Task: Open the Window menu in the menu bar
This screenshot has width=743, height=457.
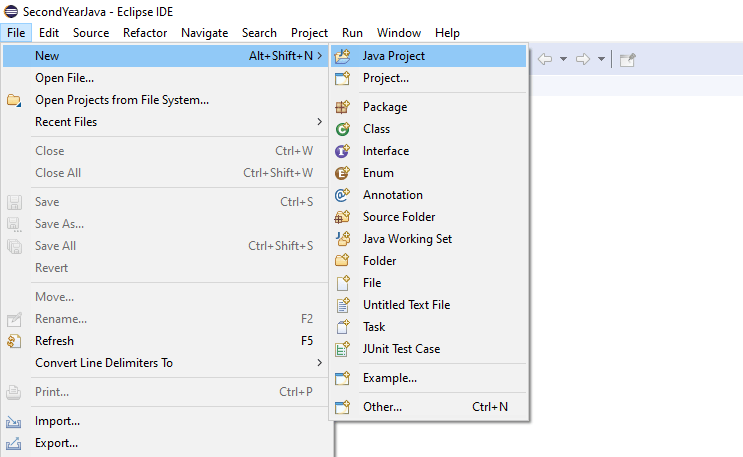Action: pyautogui.click(x=399, y=33)
